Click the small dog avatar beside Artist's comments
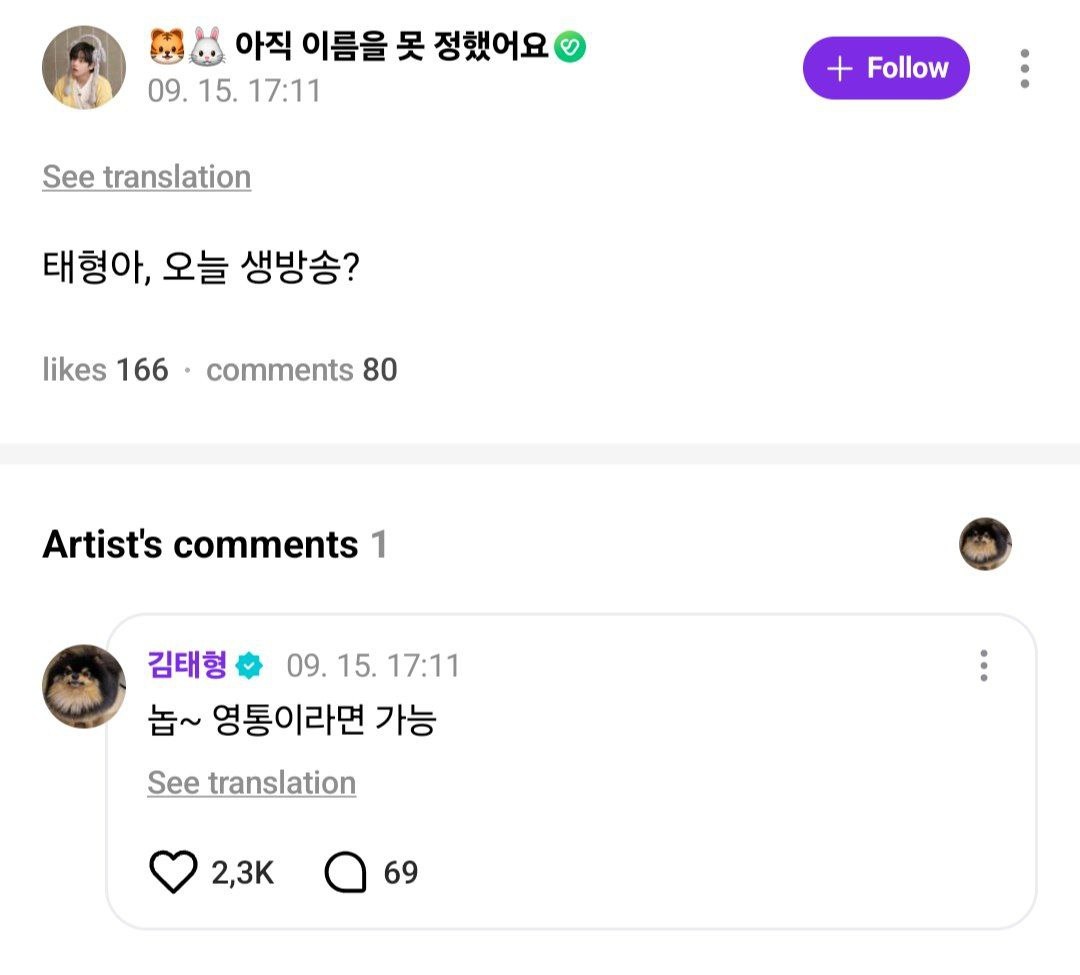 [985, 544]
